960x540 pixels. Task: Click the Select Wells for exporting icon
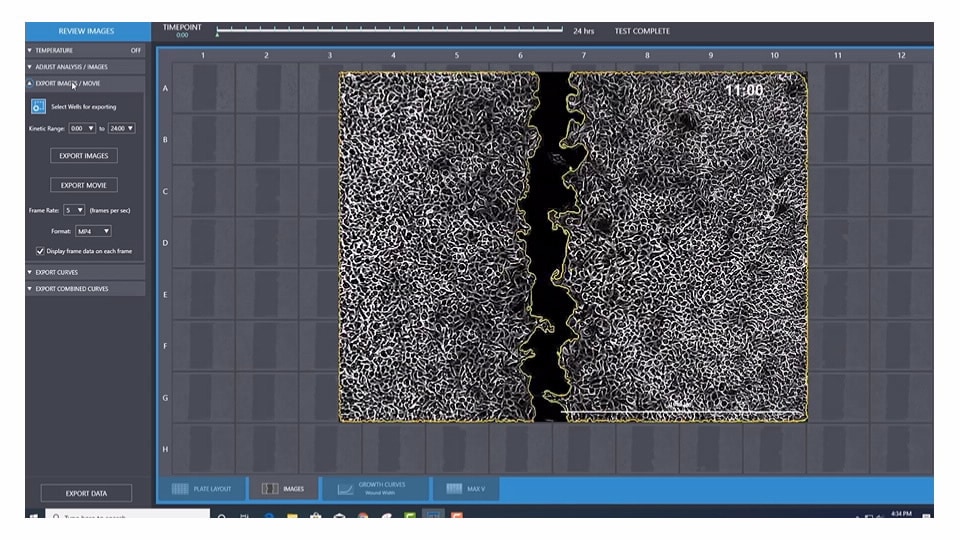[x=39, y=106]
